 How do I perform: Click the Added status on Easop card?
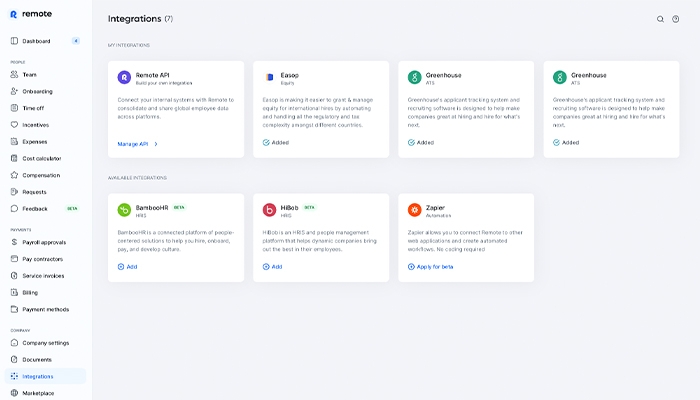click(276, 142)
